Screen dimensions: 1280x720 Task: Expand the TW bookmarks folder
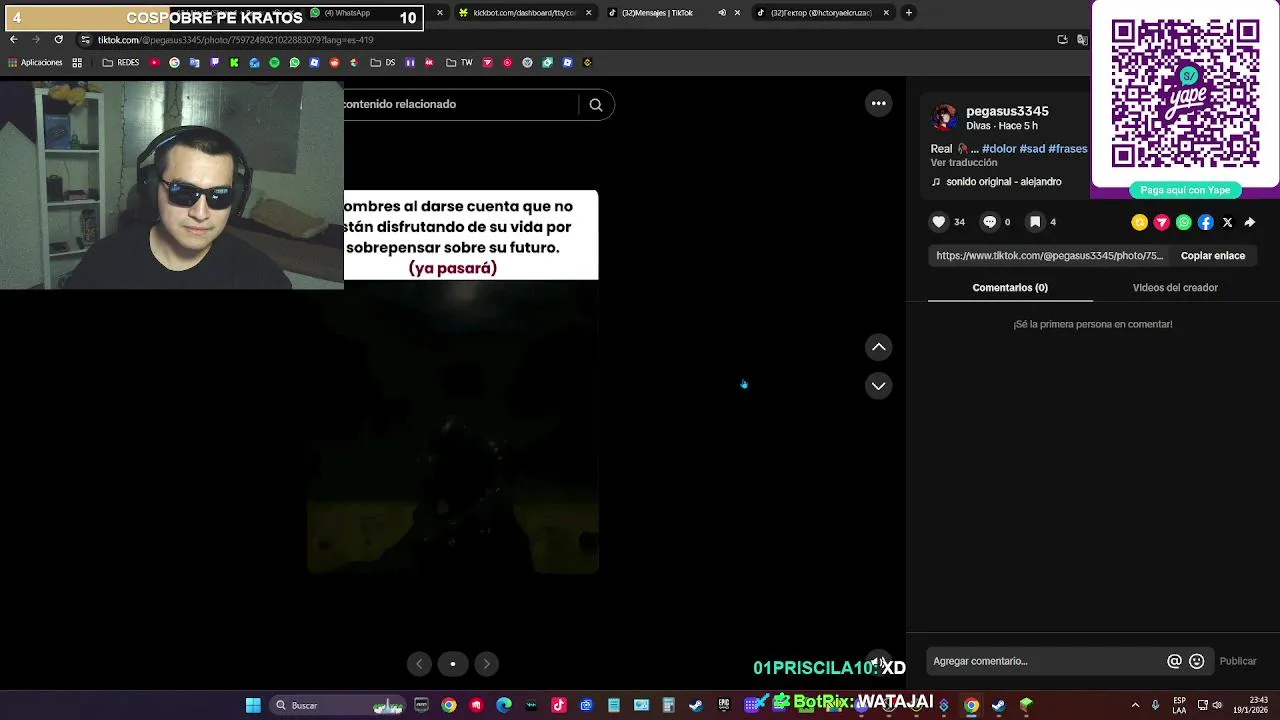(x=459, y=62)
